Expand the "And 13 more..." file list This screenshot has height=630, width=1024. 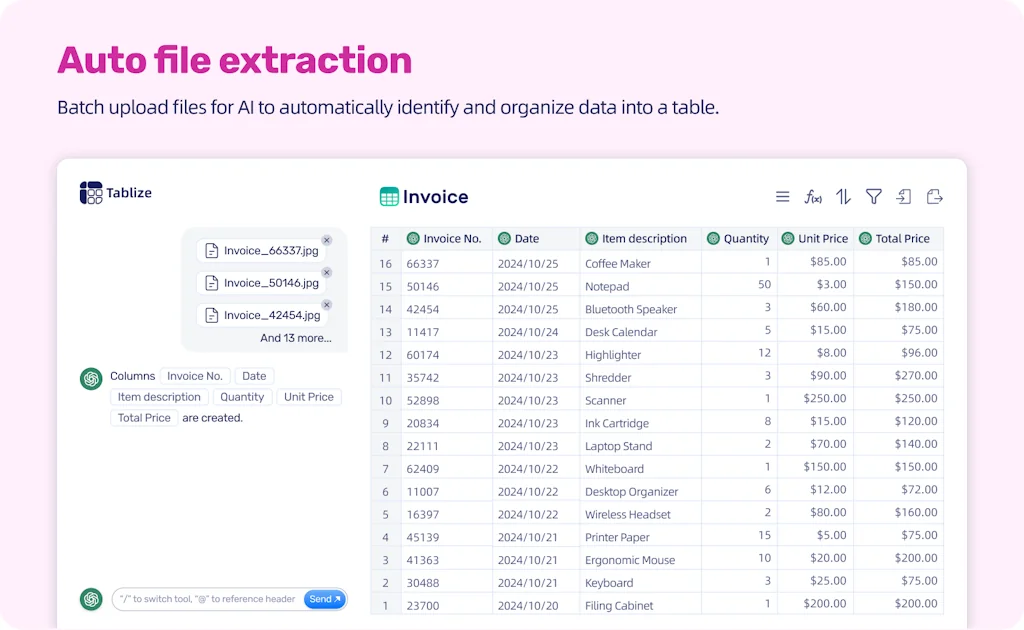point(295,338)
